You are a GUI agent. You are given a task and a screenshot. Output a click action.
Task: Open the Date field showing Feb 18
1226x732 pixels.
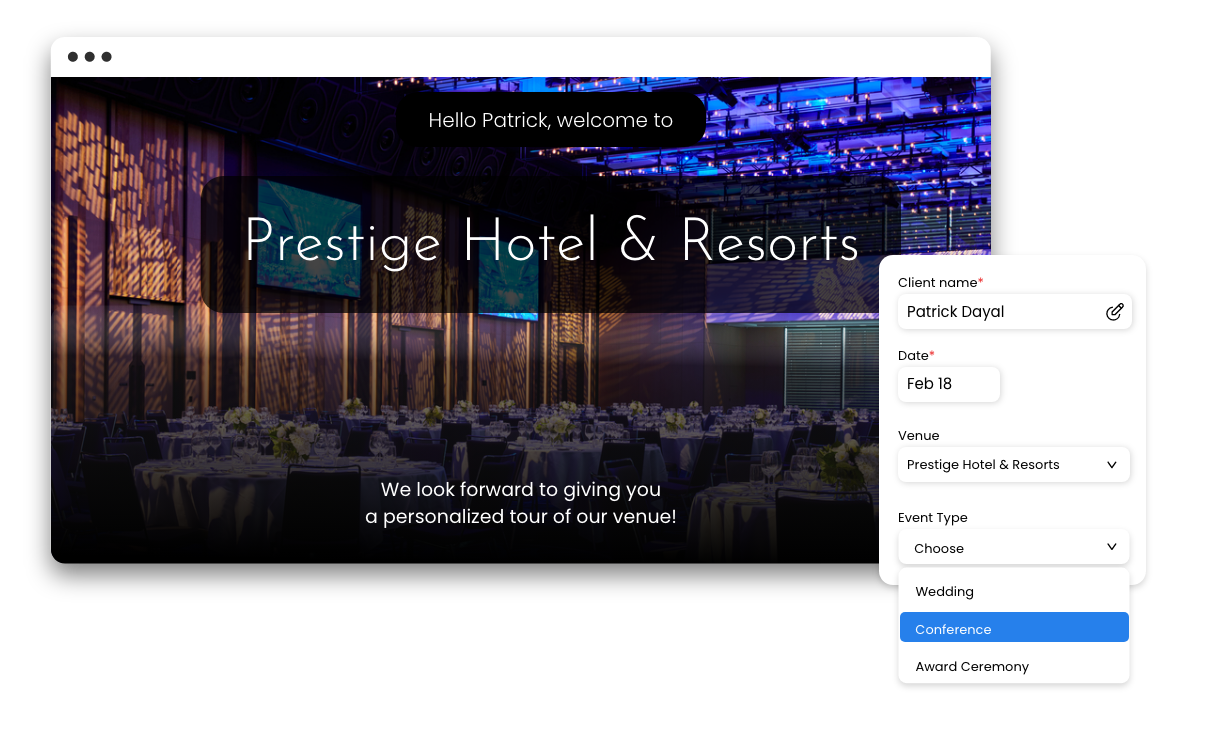click(x=948, y=384)
